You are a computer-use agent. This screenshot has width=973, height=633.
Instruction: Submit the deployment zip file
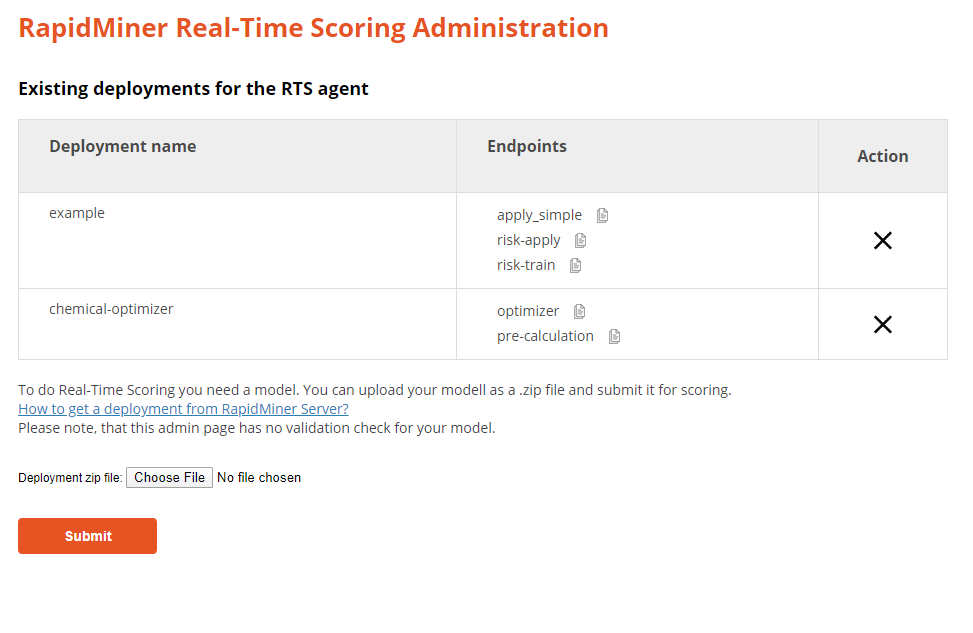87,536
